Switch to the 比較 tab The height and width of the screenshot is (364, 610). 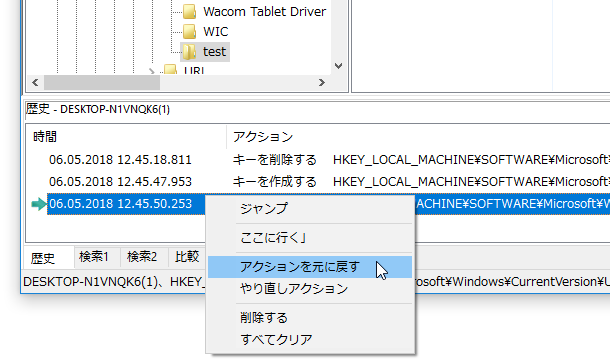point(187,257)
